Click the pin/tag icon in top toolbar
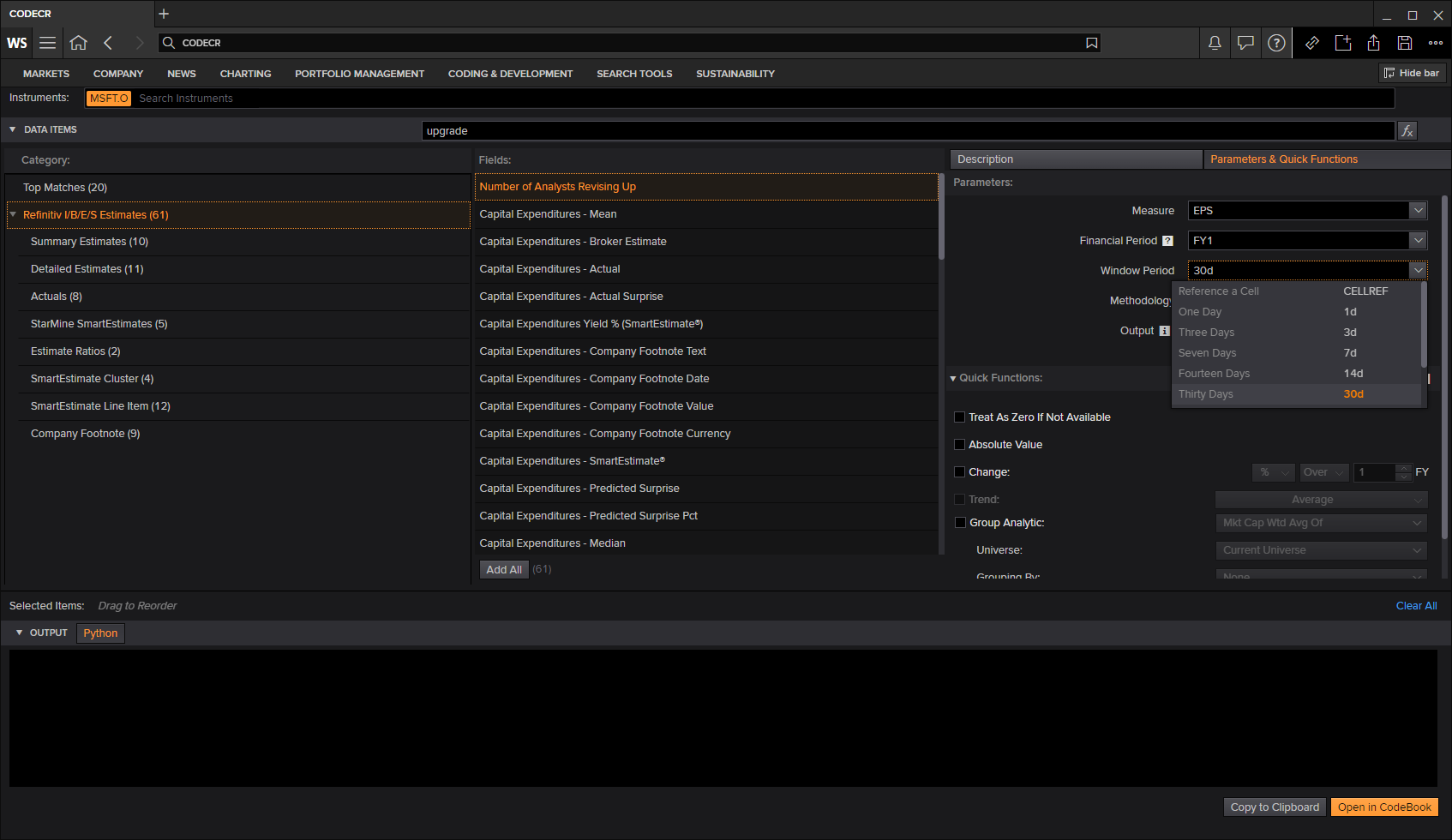The width and height of the screenshot is (1452, 840). pos(1312,43)
